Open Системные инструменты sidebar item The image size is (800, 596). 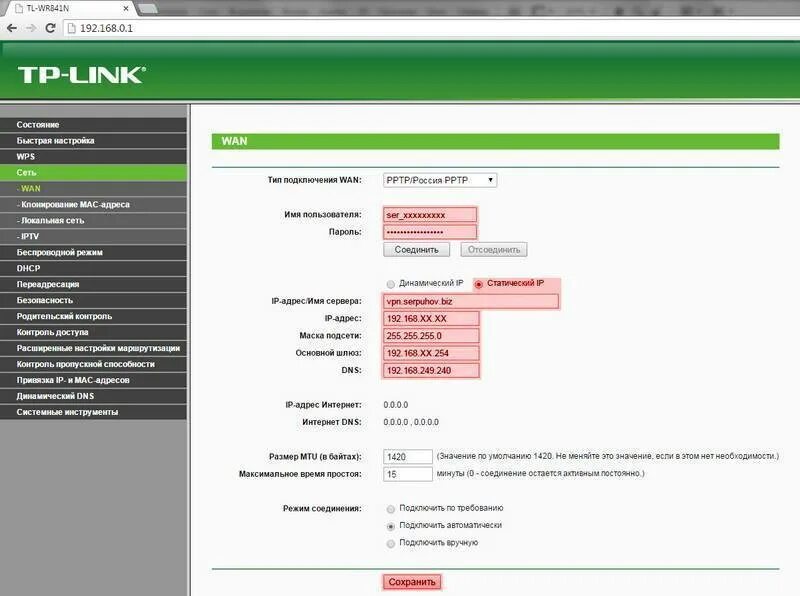(93, 412)
